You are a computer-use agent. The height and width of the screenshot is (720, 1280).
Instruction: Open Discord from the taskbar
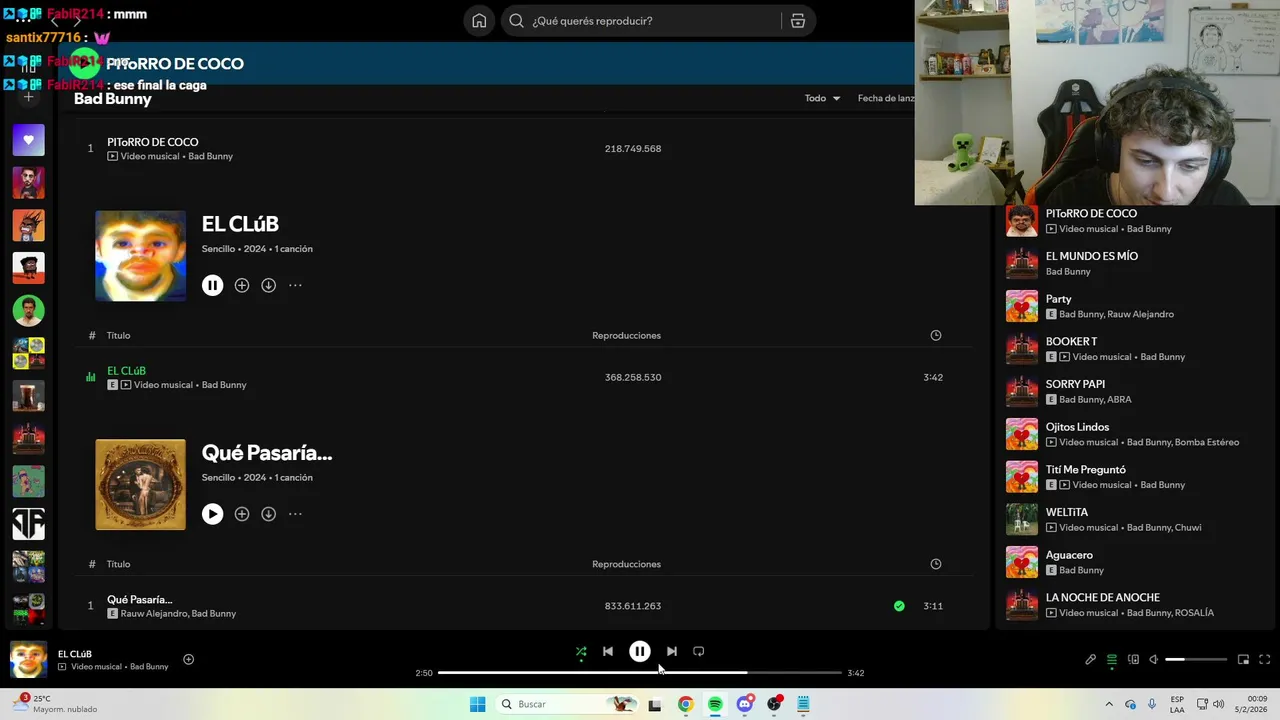coord(744,704)
